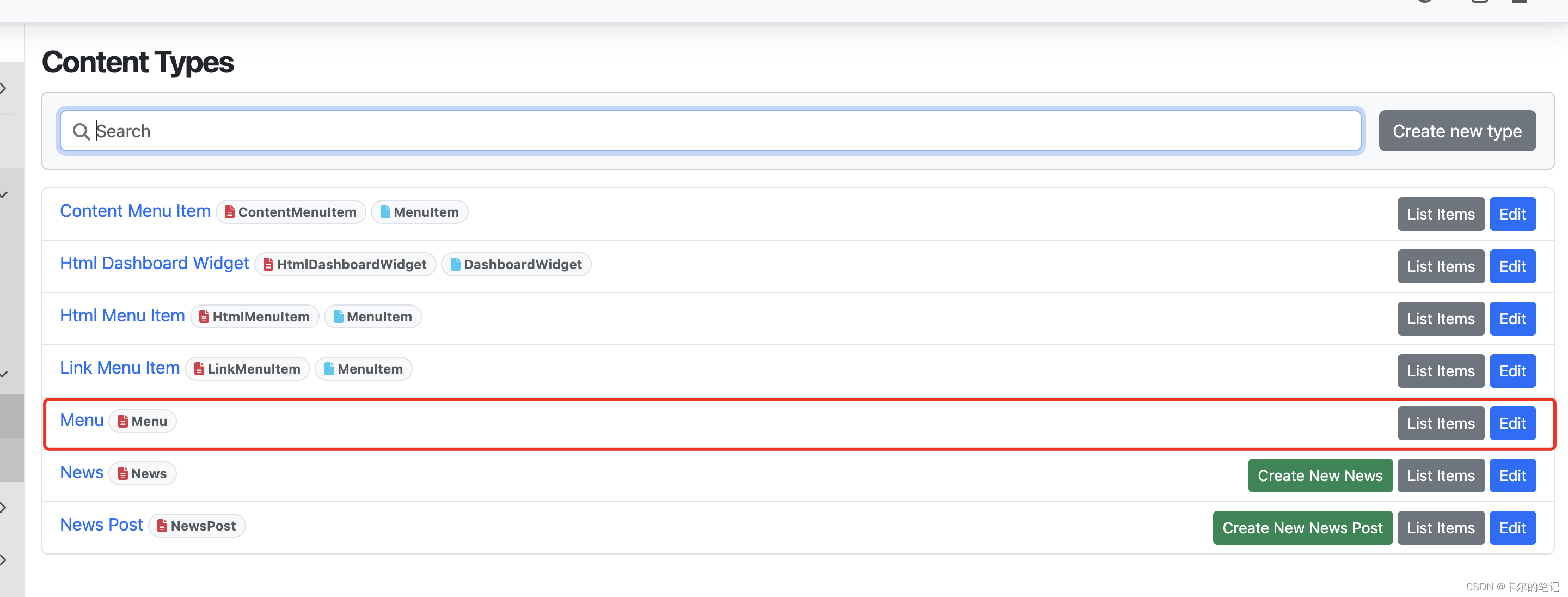1568x597 pixels.
Task: Click the magnifier icon in search box
Action: click(81, 132)
